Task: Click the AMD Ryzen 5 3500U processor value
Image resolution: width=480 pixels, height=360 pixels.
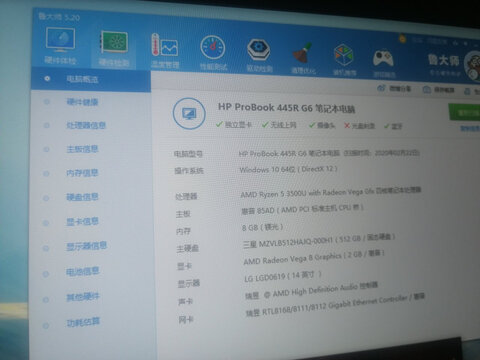Action: [331, 192]
